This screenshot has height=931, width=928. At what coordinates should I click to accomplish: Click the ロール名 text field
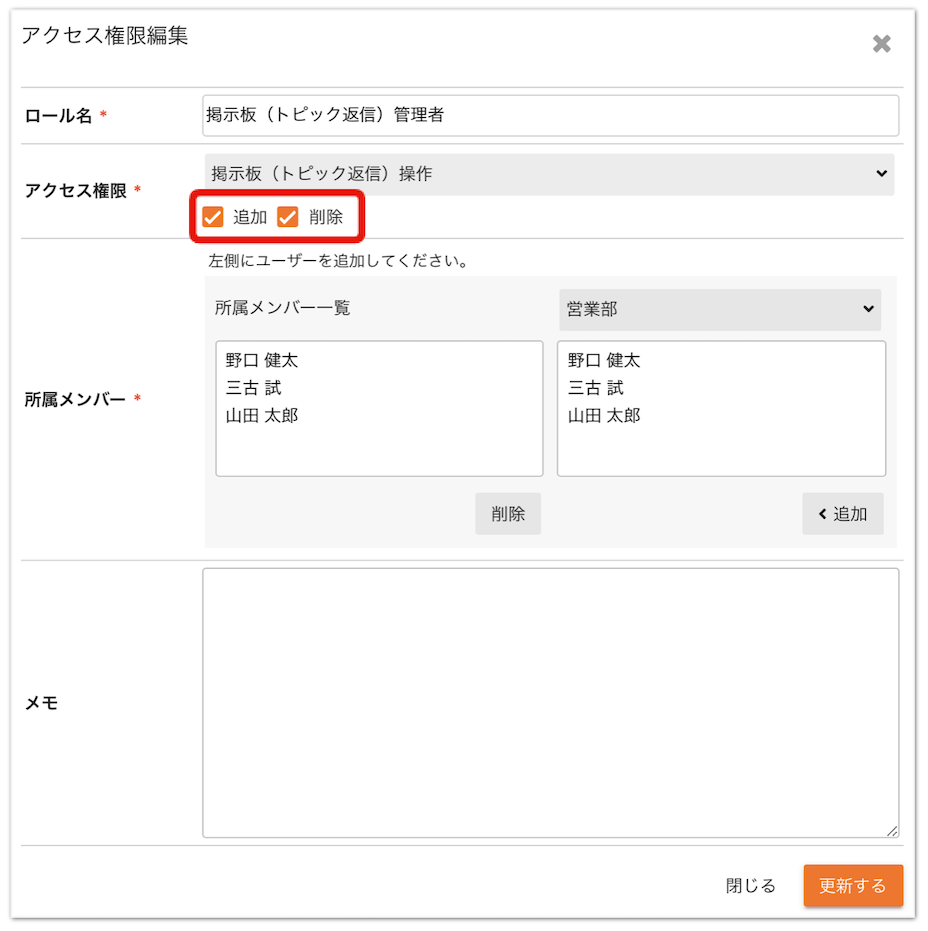[x=550, y=115]
